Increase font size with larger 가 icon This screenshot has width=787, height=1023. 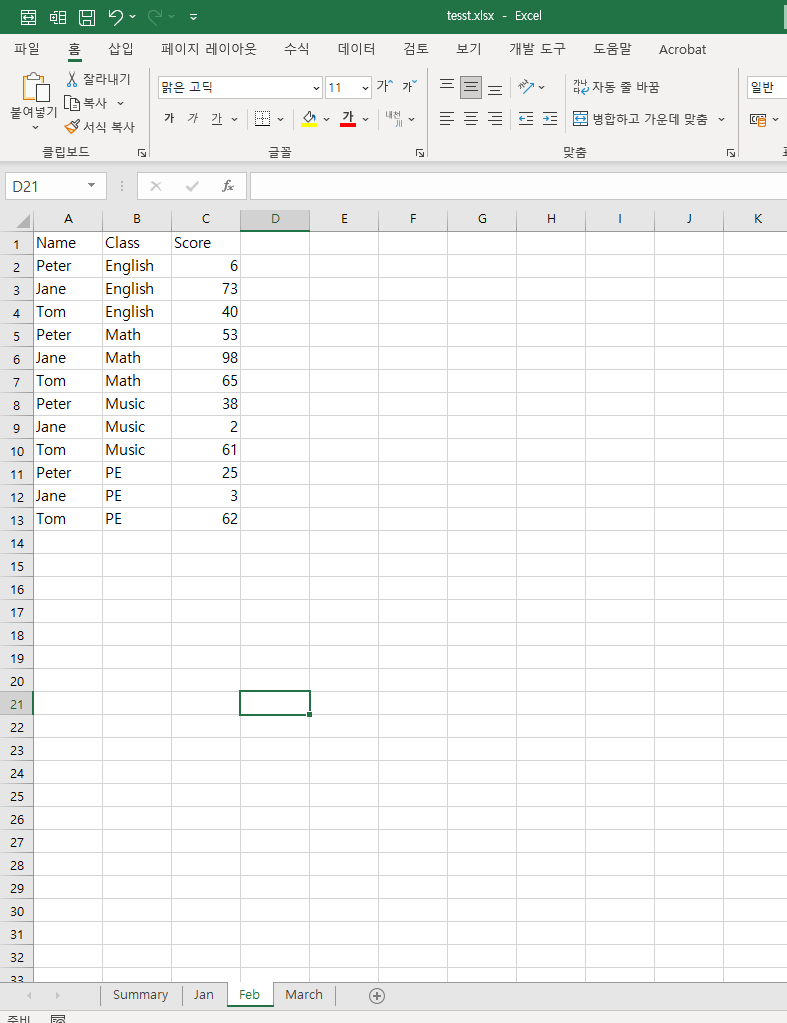pyautogui.click(x=384, y=86)
